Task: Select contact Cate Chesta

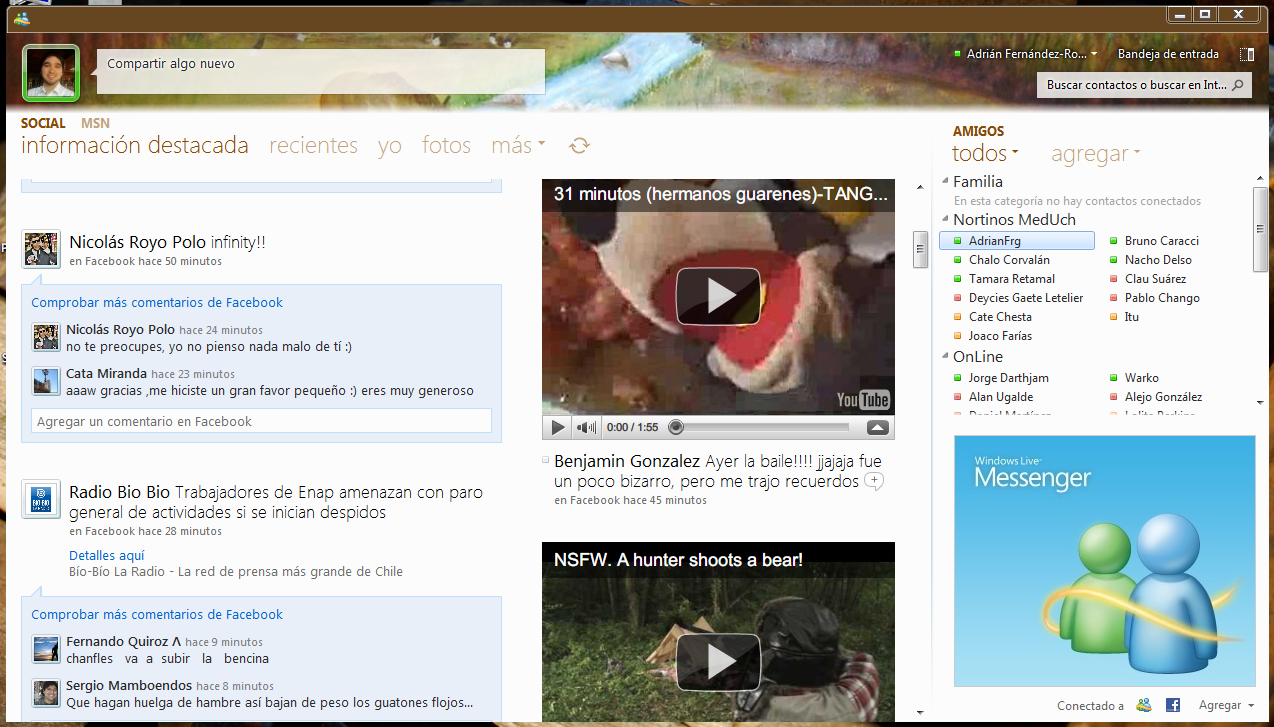Action: [x=1000, y=317]
